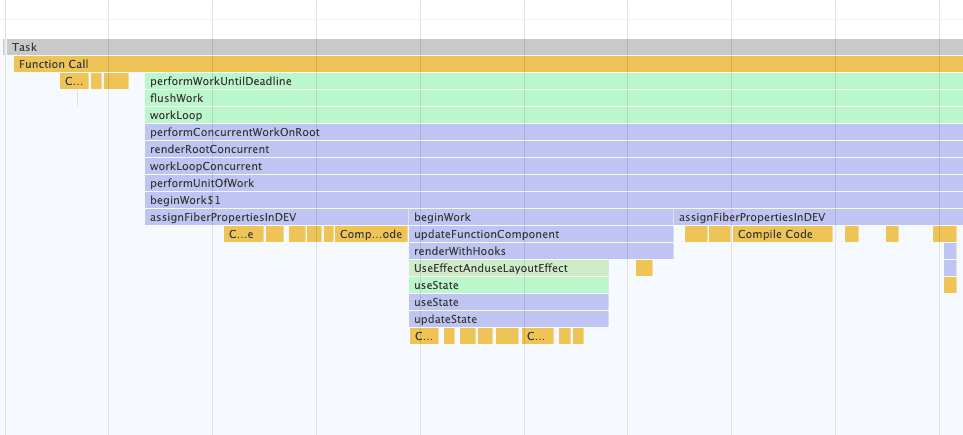Inspect the updateState frame
963x435 pixels.
pos(509,319)
